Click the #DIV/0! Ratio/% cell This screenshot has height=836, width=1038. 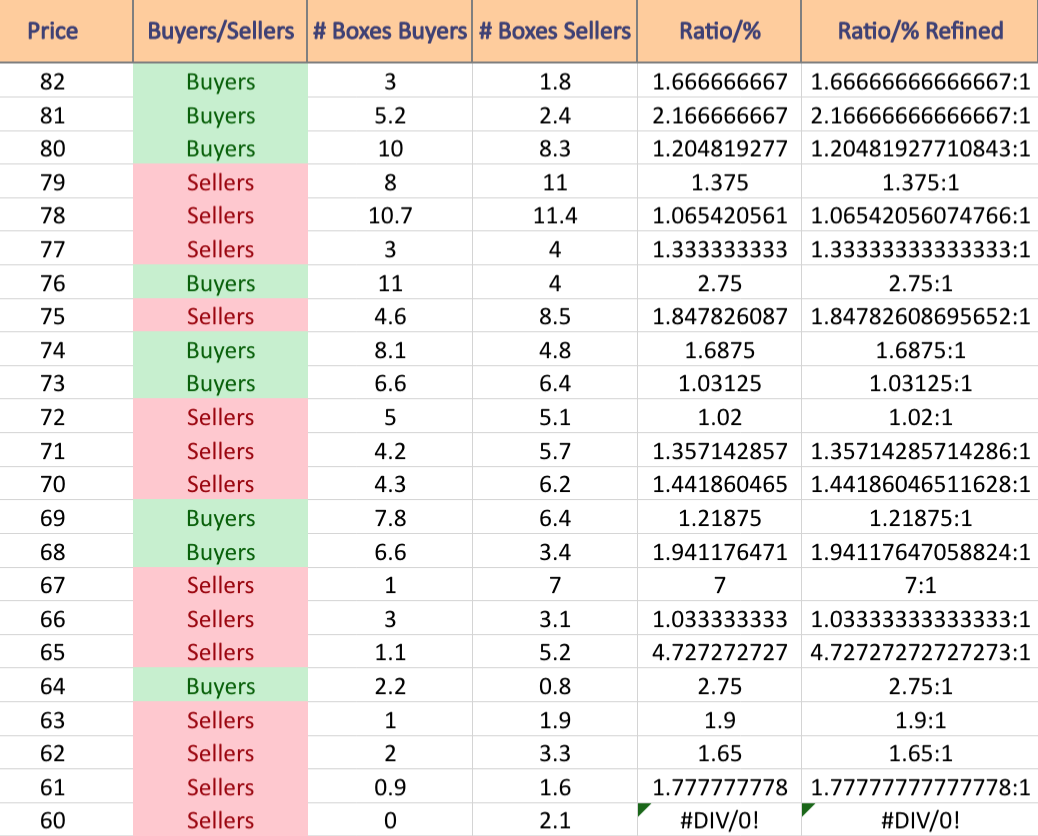click(x=720, y=820)
